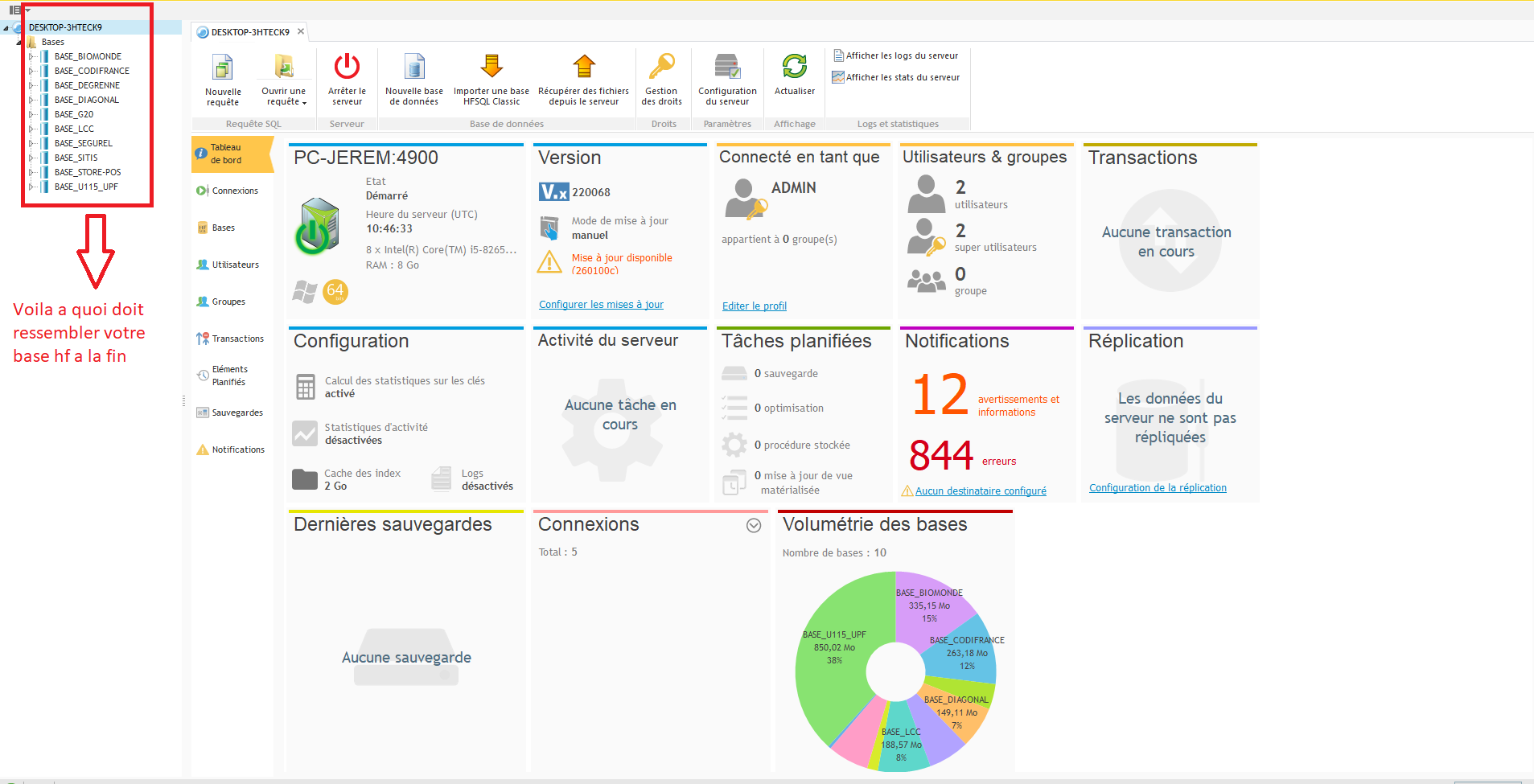Screen dimensions: 1534x784
Task: Switch to the Connexions sidebar tab
Action: [234, 191]
